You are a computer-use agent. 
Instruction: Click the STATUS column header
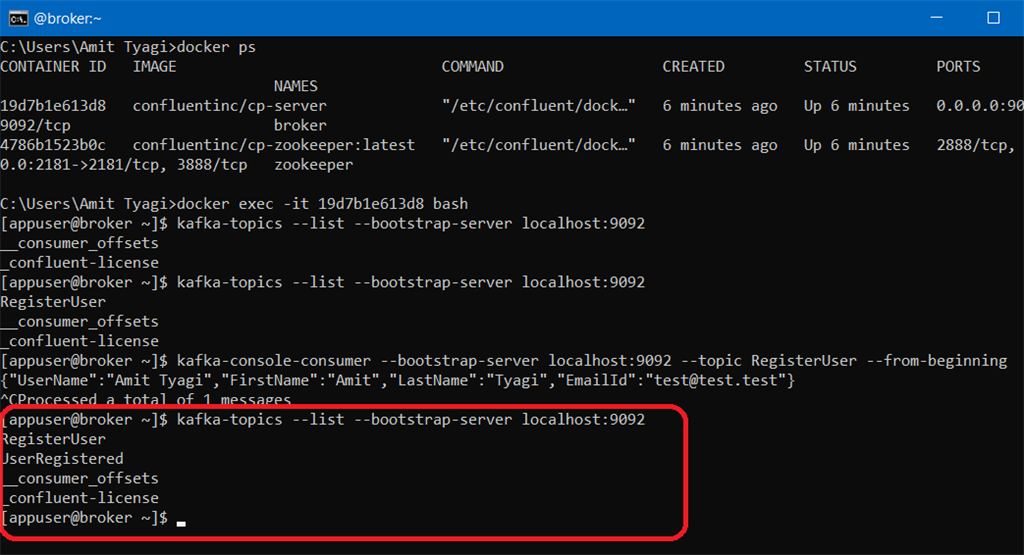(830, 67)
